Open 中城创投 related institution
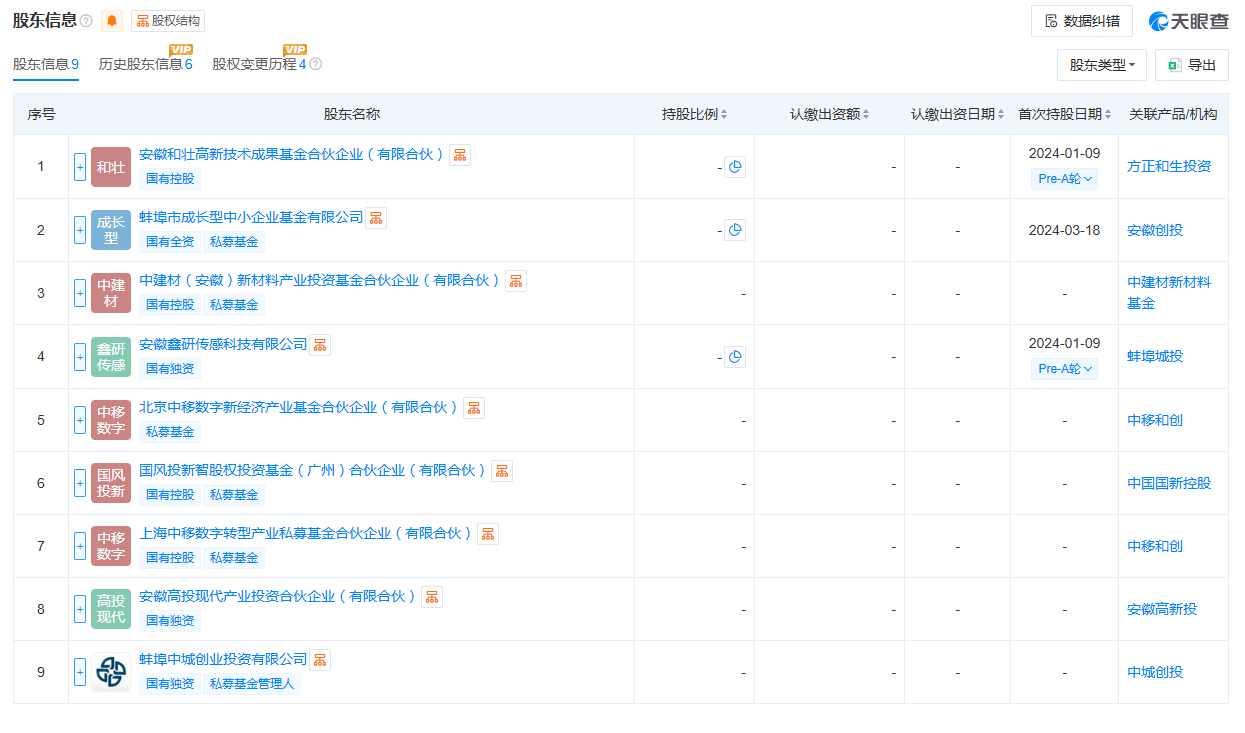This screenshot has height=733, width=1245. [x=1155, y=672]
